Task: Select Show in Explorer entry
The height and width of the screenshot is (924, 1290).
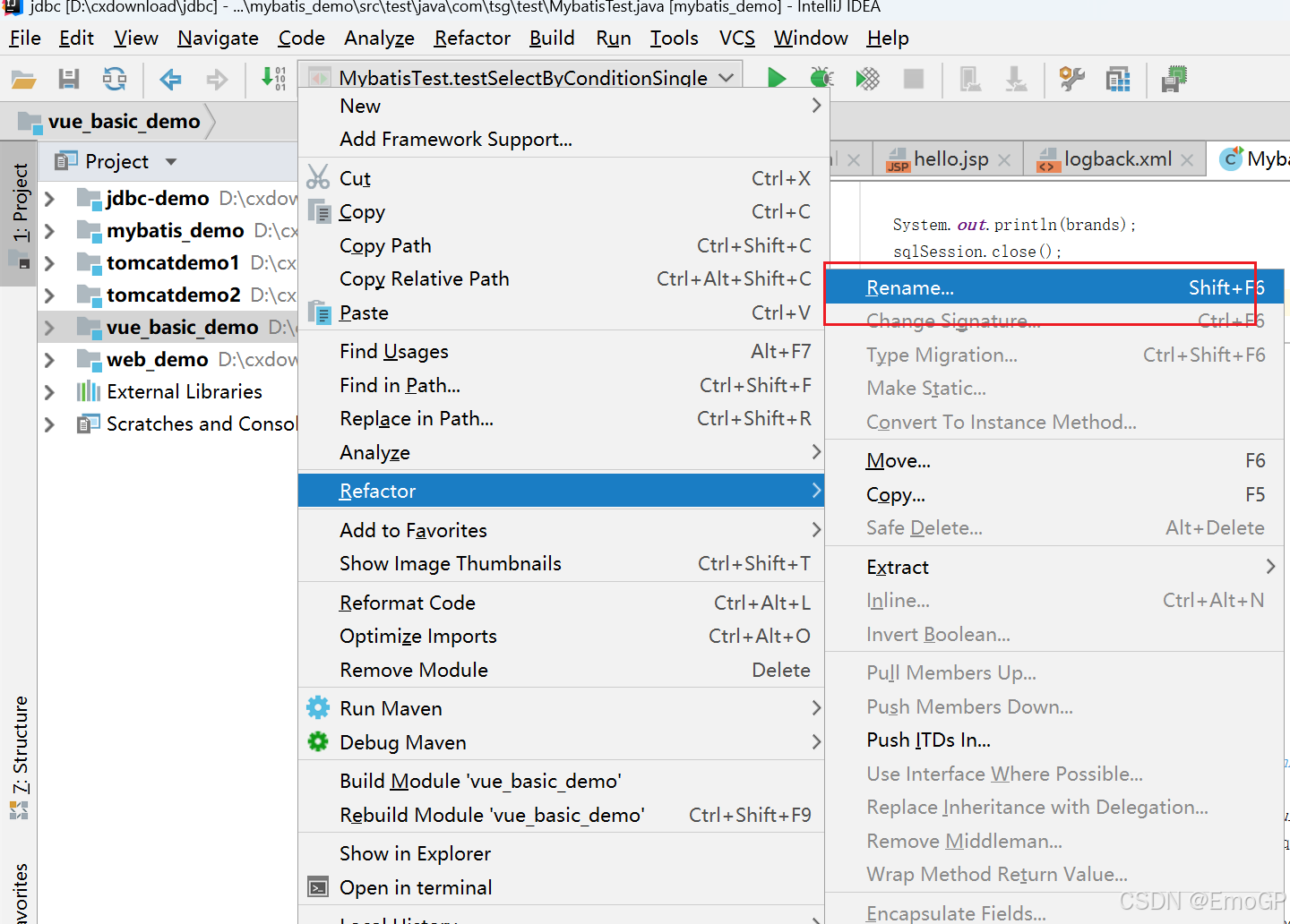Action: [x=561, y=853]
